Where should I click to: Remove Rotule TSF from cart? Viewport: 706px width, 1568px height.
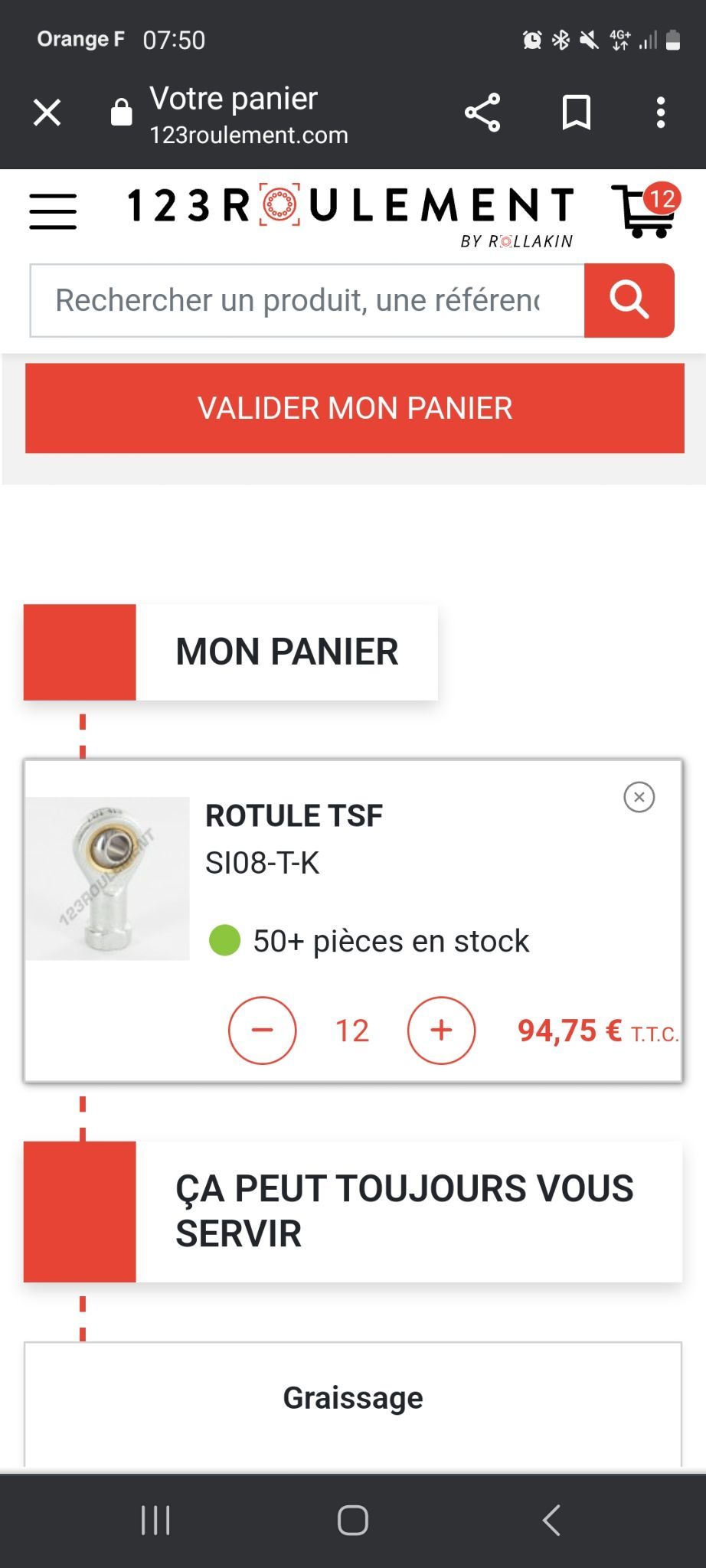[639, 797]
